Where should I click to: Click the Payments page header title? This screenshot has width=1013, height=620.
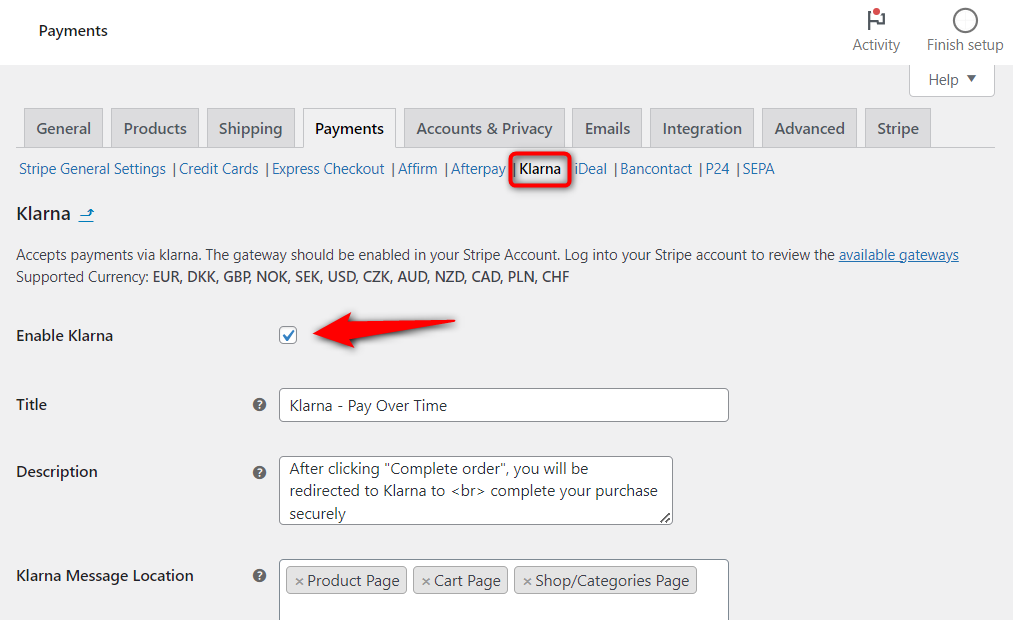73,31
